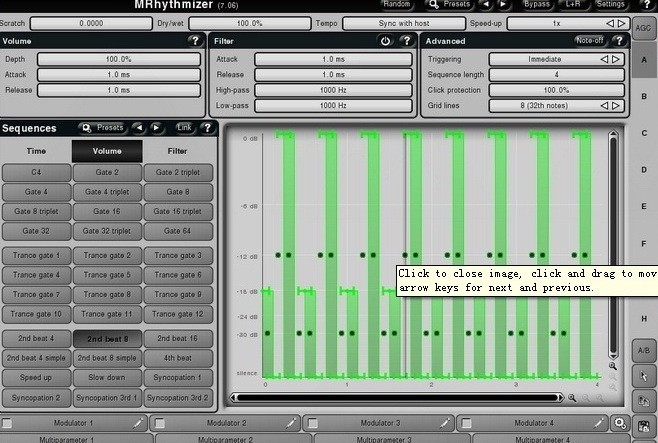Enable the Modulator 3 checkbox

(x=313, y=423)
